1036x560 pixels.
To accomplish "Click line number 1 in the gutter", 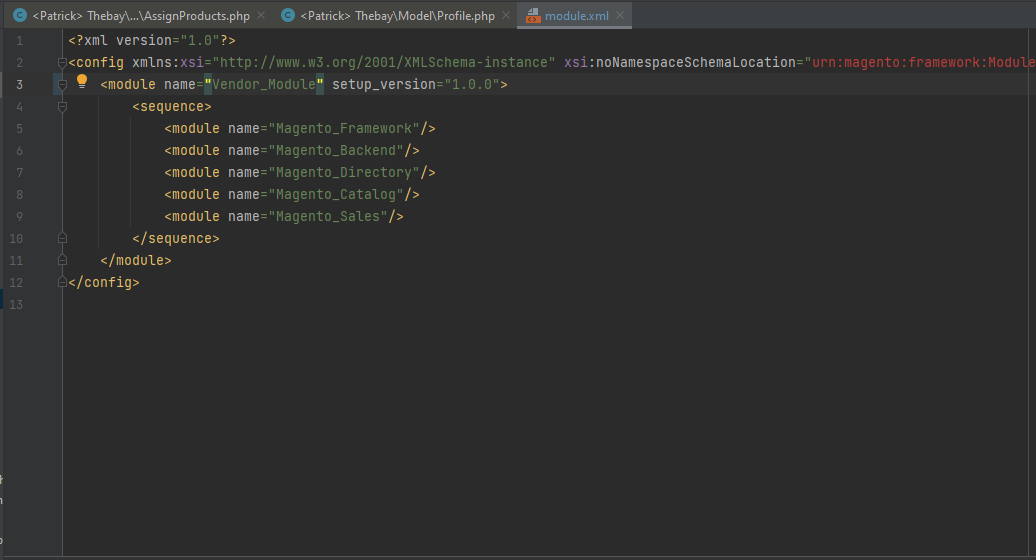I will [x=19, y=41].
